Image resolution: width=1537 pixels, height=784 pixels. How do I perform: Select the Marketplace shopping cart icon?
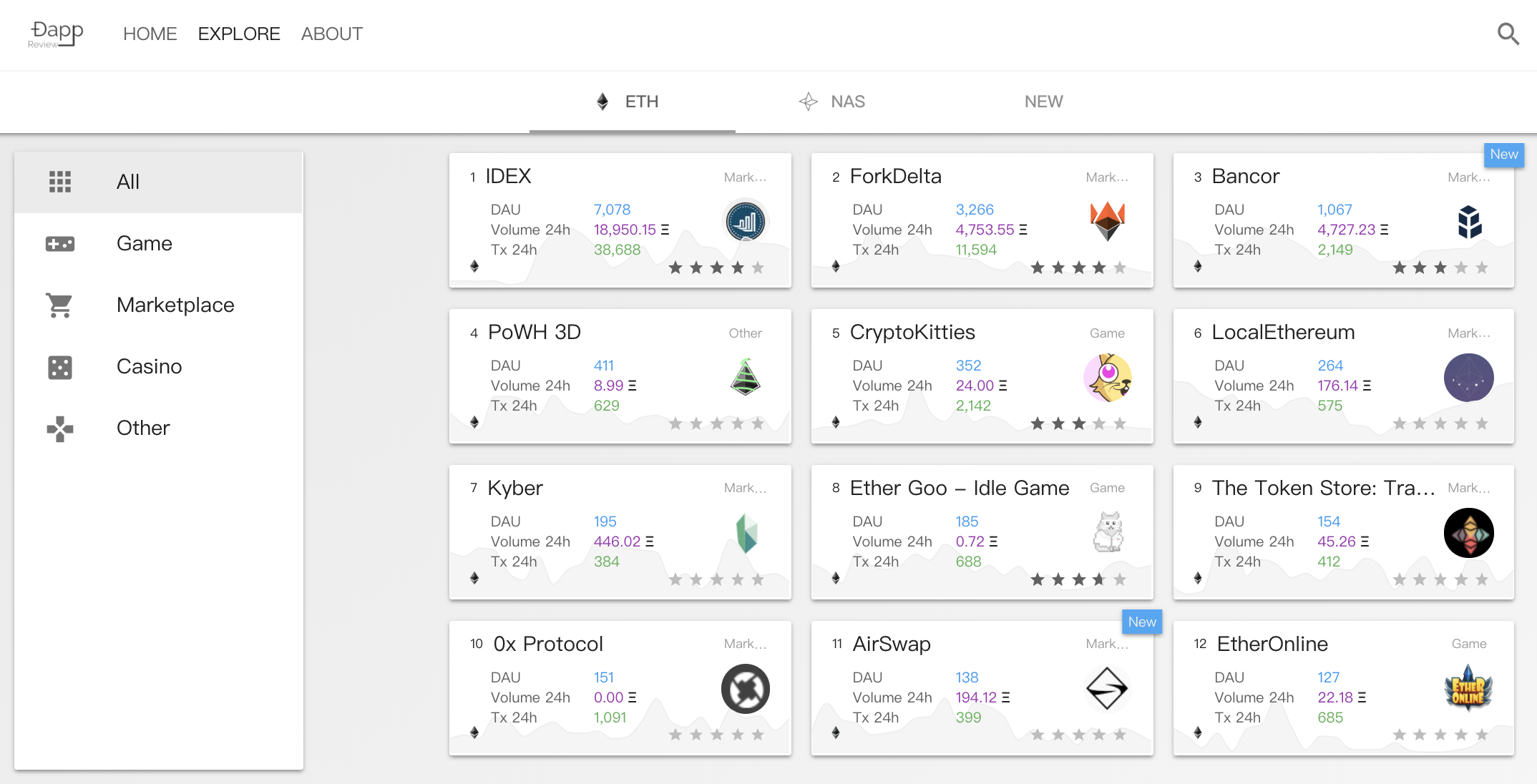[61, 305]
